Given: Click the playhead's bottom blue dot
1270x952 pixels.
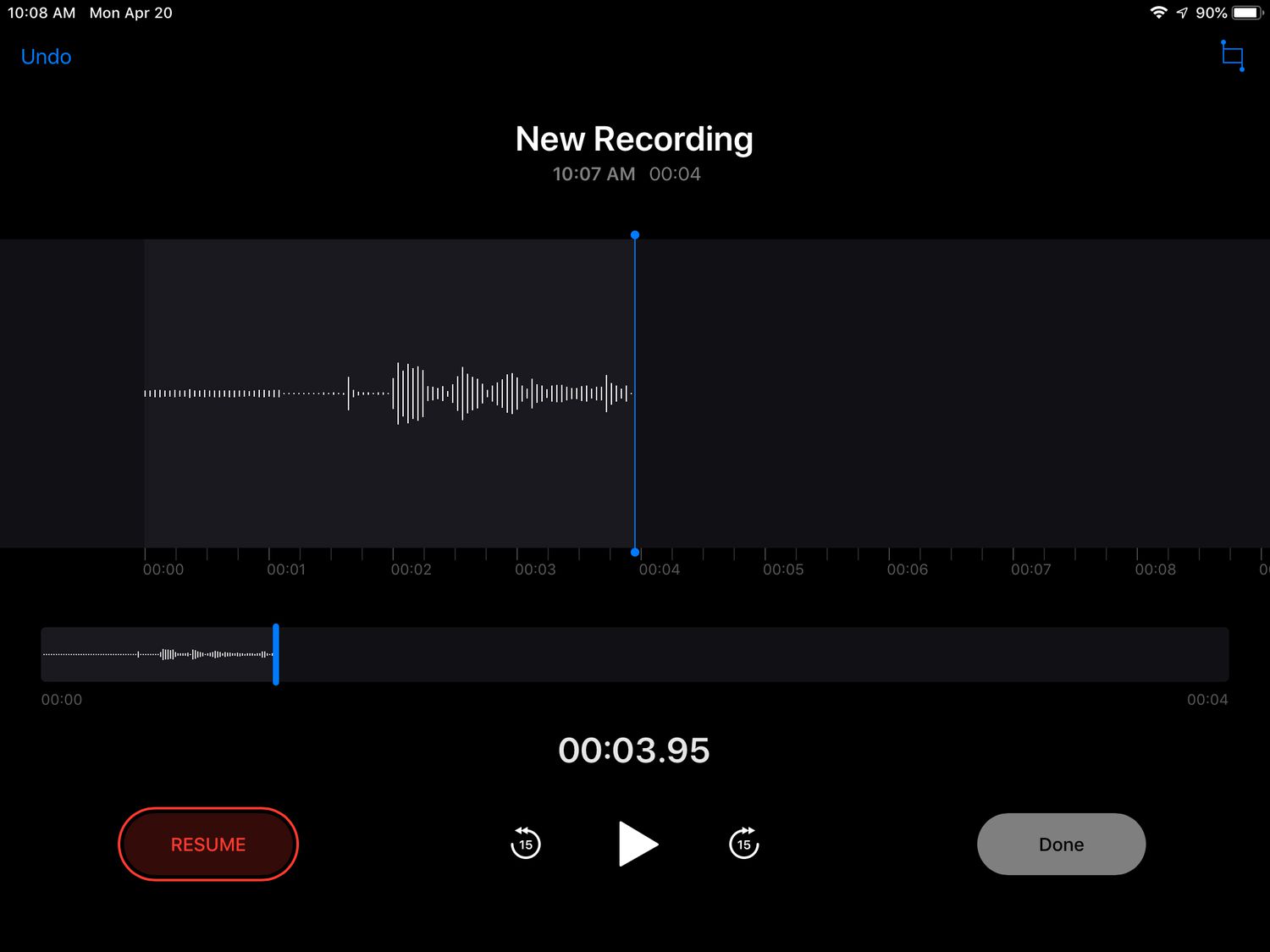Looking at the screenshot, I should [x=635, y=553].
